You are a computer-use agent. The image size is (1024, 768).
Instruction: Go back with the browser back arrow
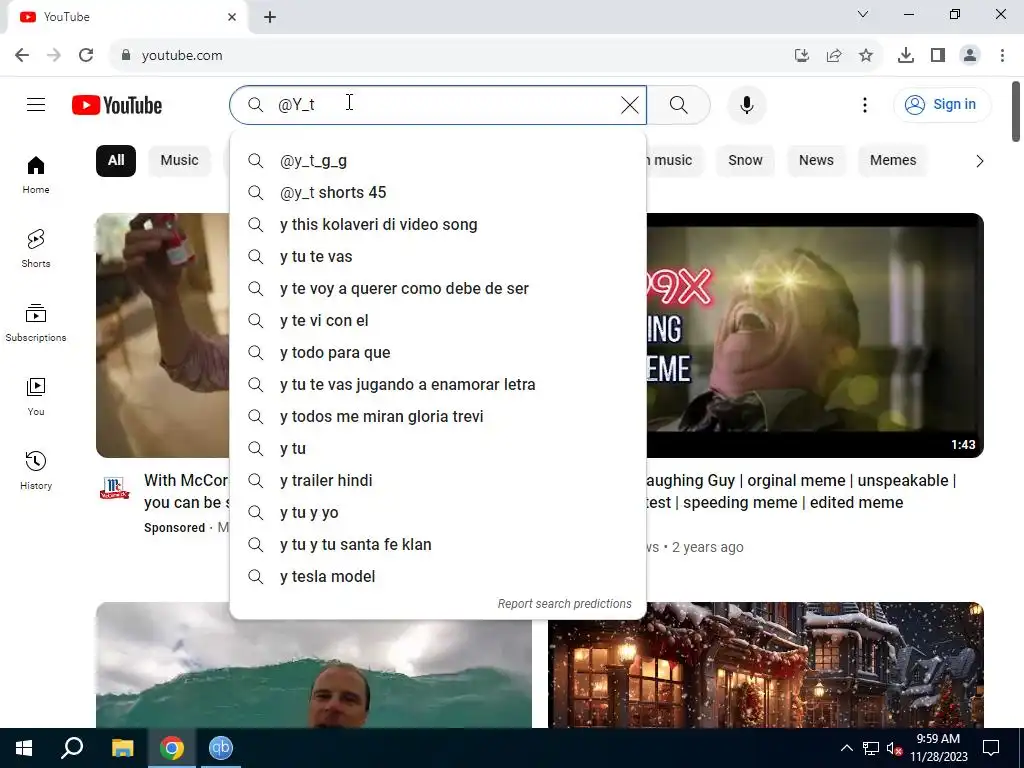tap(22, 56)
